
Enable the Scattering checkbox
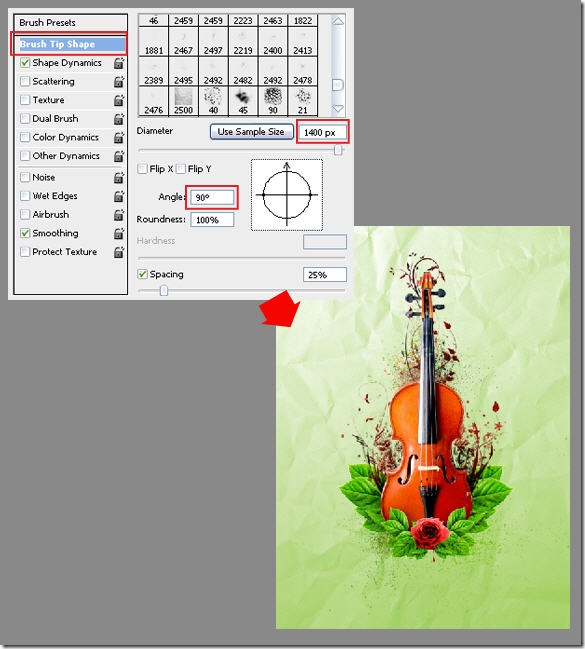click(x=25, y=81)
